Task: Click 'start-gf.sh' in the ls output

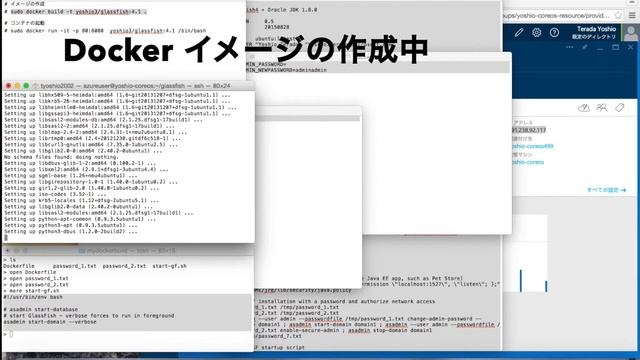Action: (x=169, y=266)
